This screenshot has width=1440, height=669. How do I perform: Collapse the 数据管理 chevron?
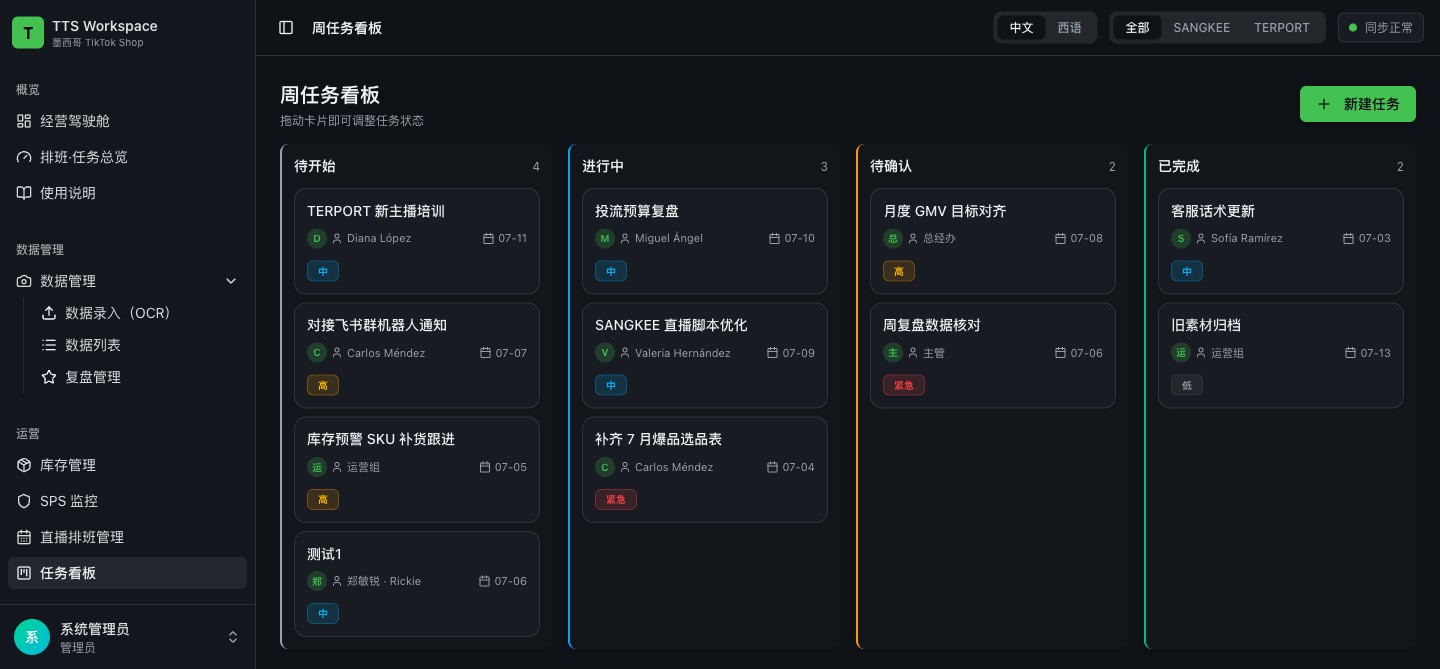coord(231,281)
